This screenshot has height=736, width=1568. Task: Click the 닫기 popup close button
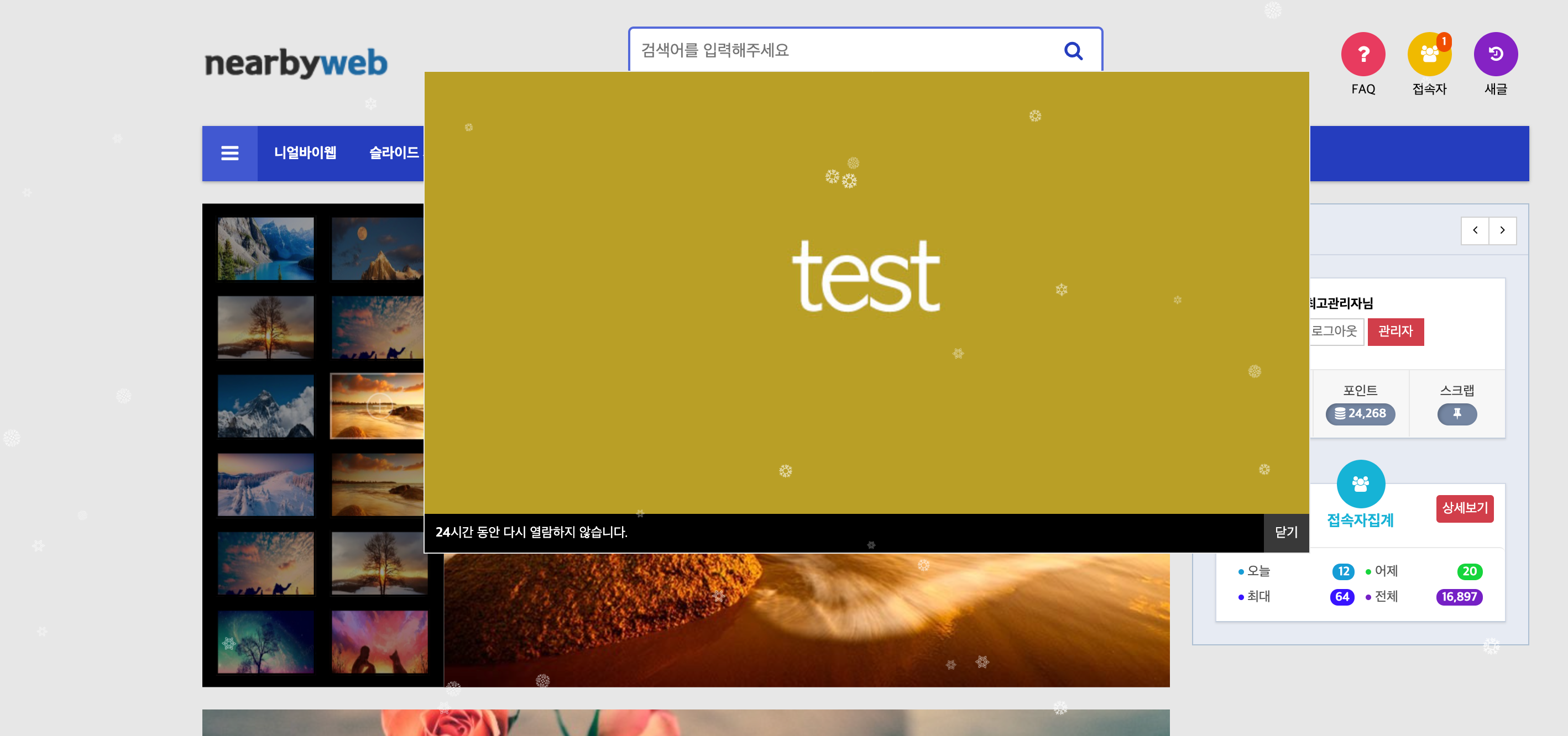1285,532
